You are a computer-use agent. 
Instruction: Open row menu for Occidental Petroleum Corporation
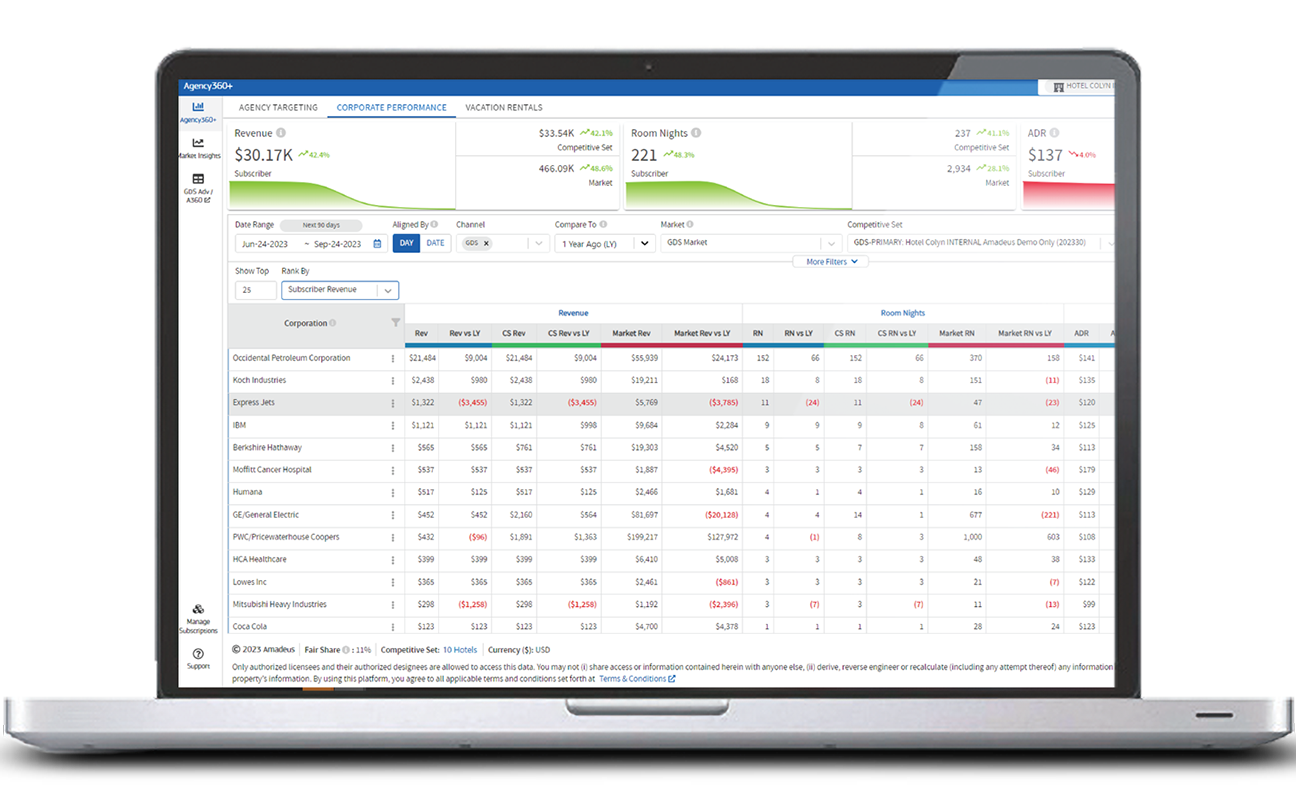393,358
